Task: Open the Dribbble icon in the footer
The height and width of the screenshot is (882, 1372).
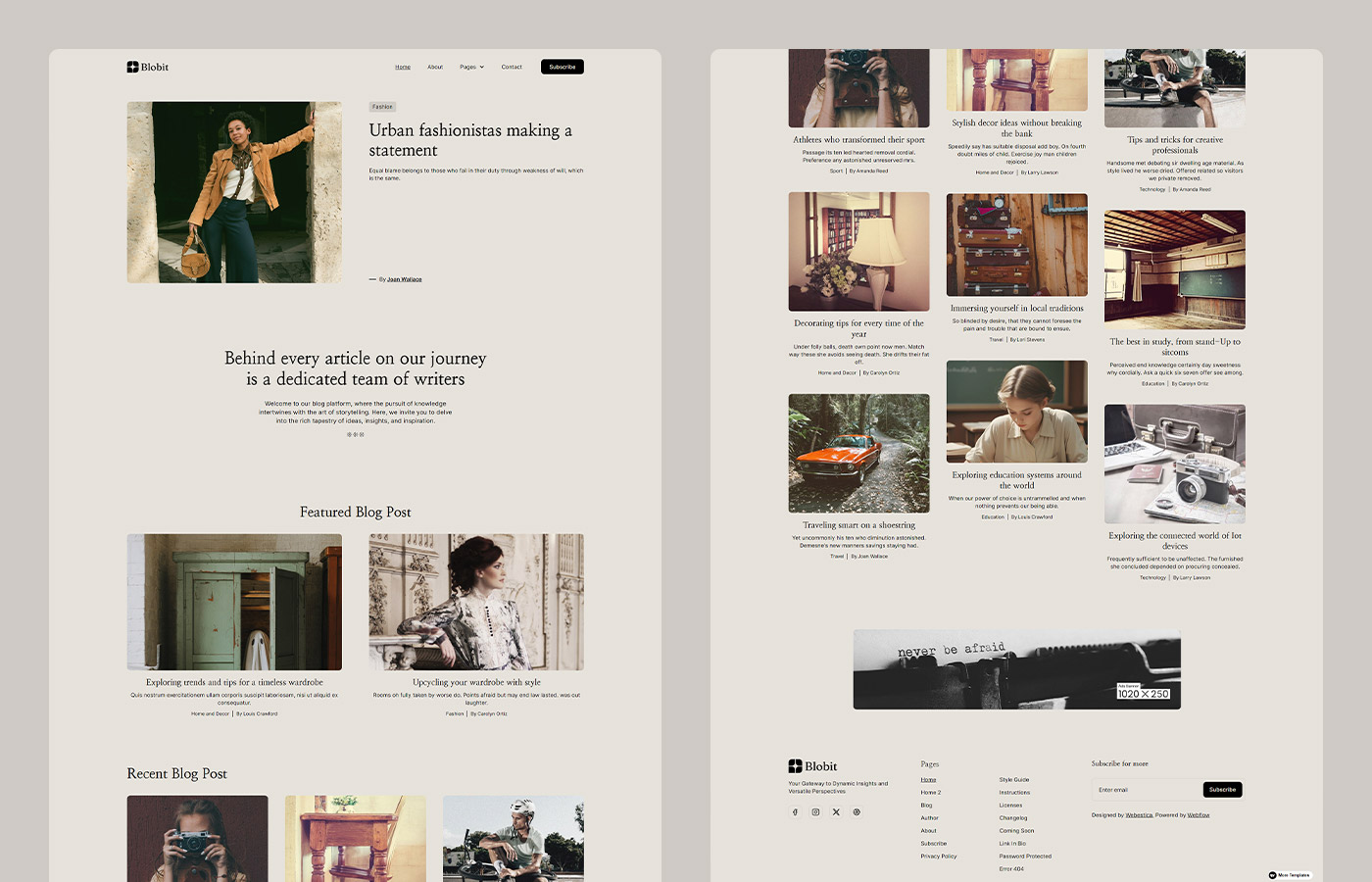Action: tap(857, 812)
